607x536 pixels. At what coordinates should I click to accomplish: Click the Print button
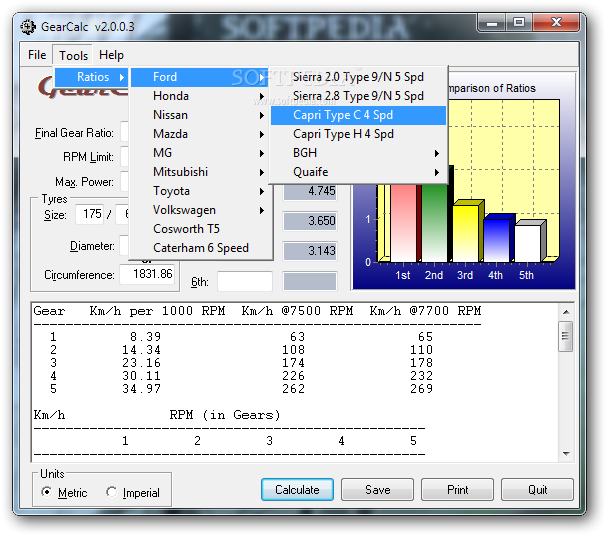[x=458, y=490]
